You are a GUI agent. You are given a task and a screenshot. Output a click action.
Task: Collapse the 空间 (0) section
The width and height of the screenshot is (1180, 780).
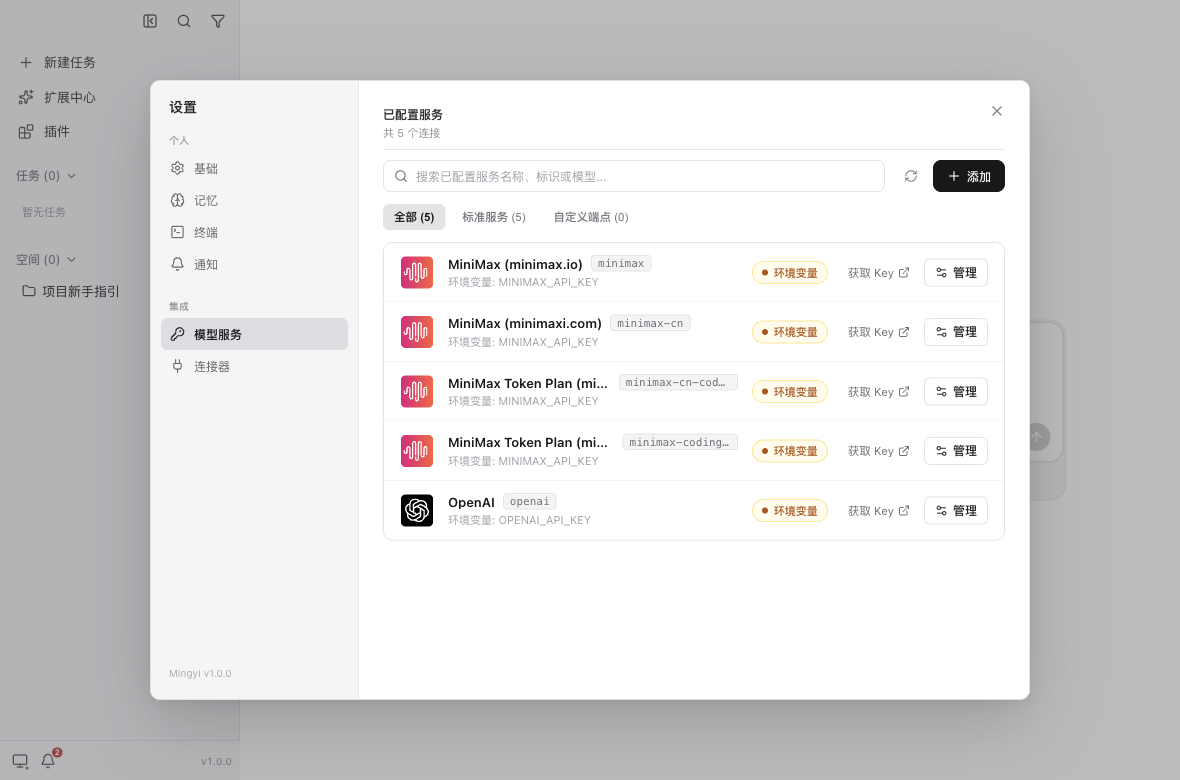[46, 260]
